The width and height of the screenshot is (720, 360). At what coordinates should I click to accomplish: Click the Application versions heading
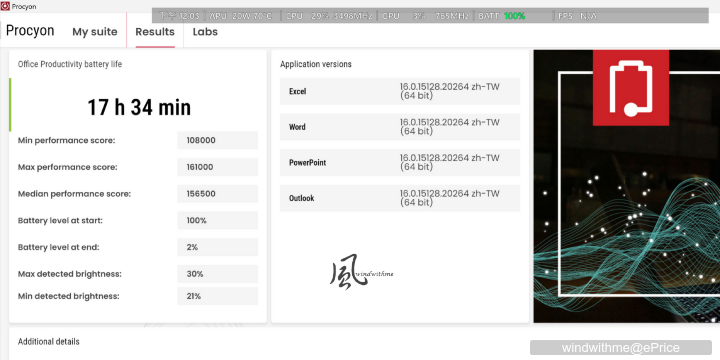315,64
